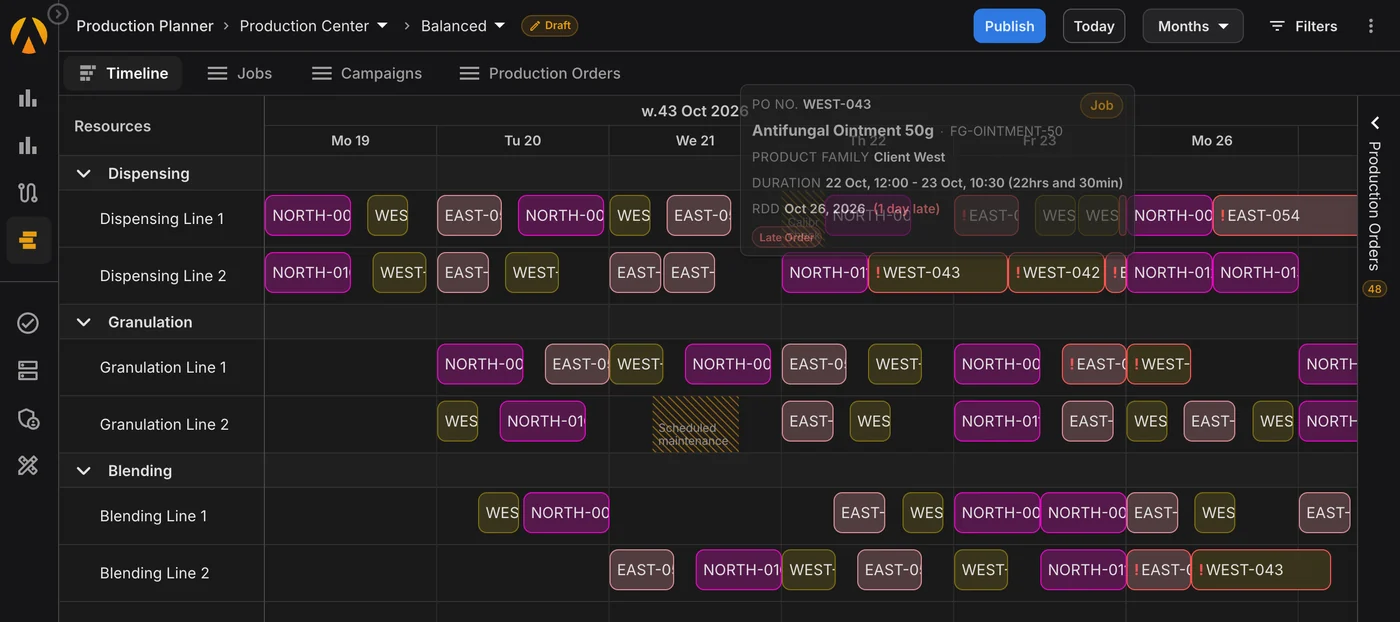Screen dimensions: 1400x622
Task: Select WEST-042 job on Dispensing Line 2
Action: (x=1056, y=272)
